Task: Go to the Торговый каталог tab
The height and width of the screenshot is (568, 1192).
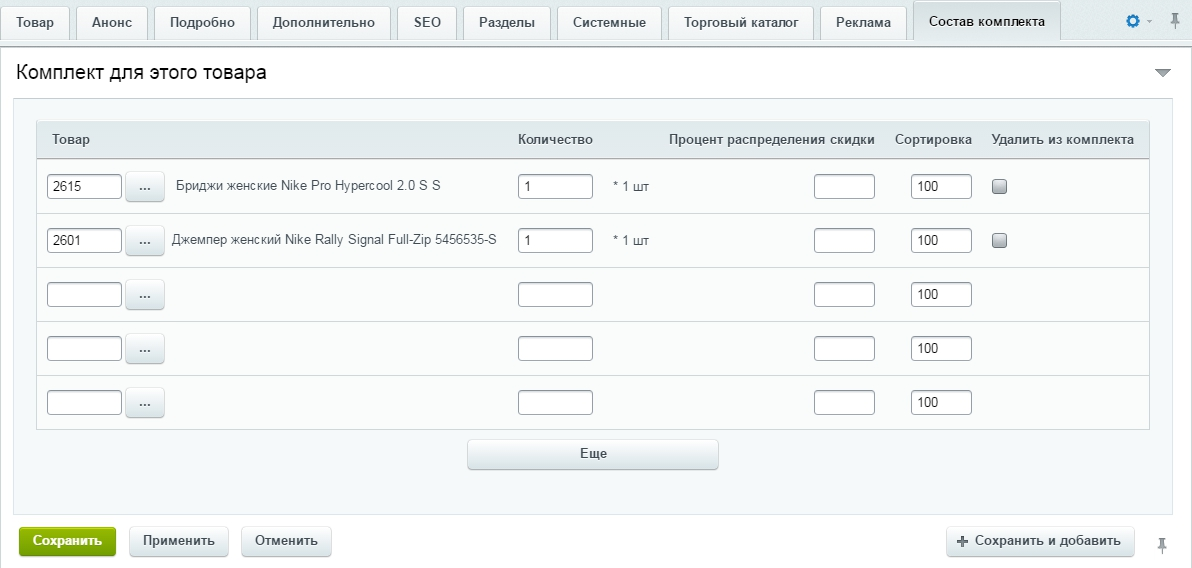Action: coord(741,23)
